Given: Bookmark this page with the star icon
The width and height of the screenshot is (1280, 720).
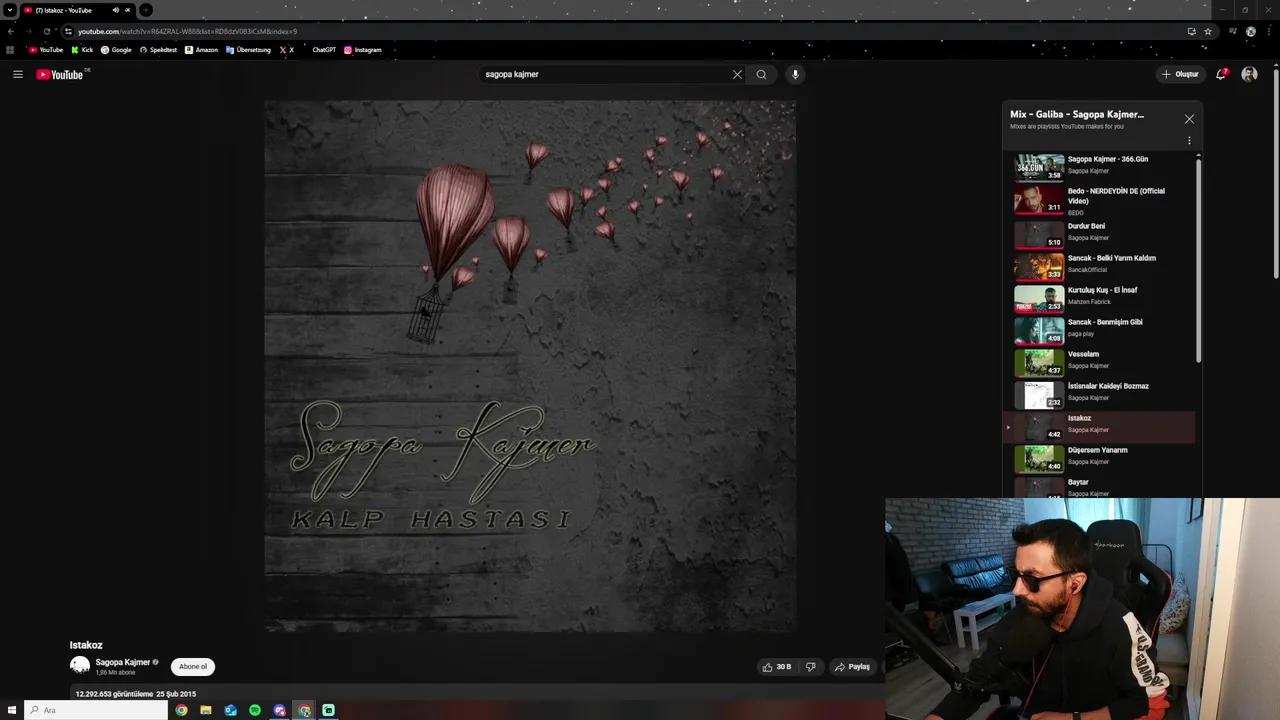Looking at the screenshot, I should coord(1208,31).
